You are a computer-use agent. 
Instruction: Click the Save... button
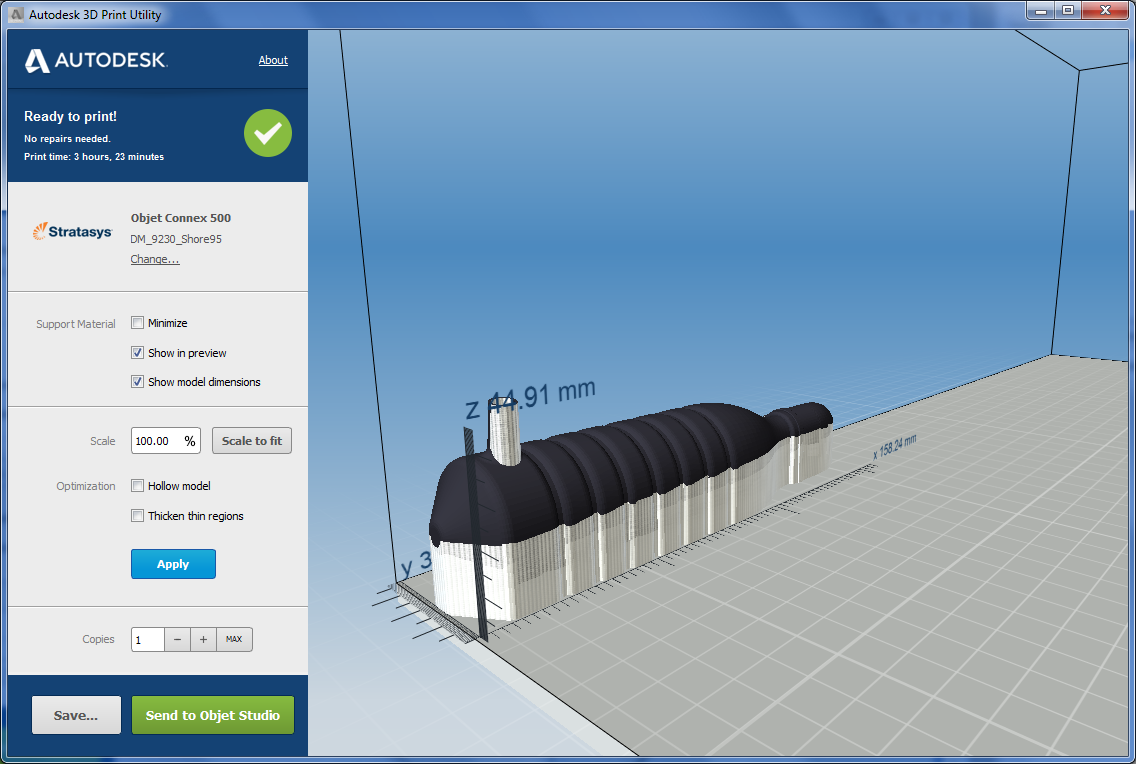pos(76,714)
